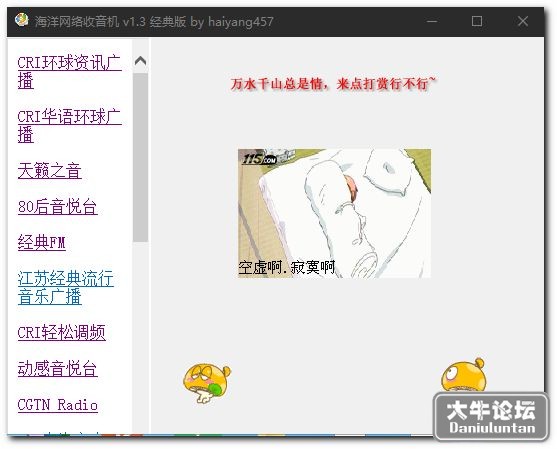Screen dimensions: 557x449
Task: Tune to the 经典FM station
Action: click(x=42, y=243)
